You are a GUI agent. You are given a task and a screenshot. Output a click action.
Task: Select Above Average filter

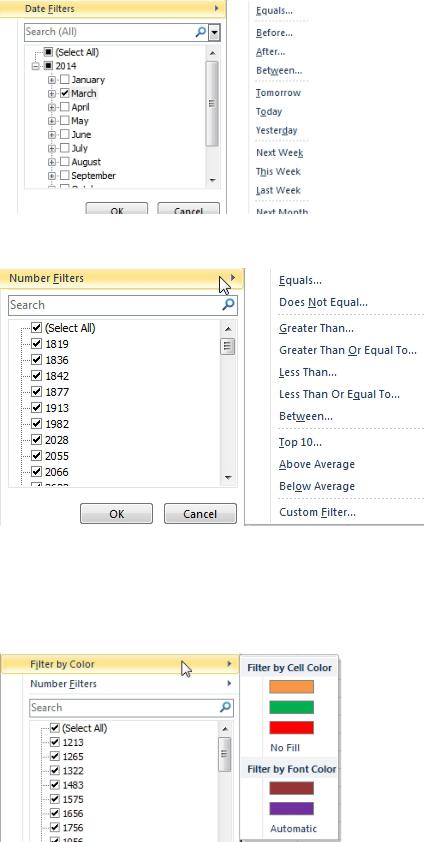(x=317, y=464)
